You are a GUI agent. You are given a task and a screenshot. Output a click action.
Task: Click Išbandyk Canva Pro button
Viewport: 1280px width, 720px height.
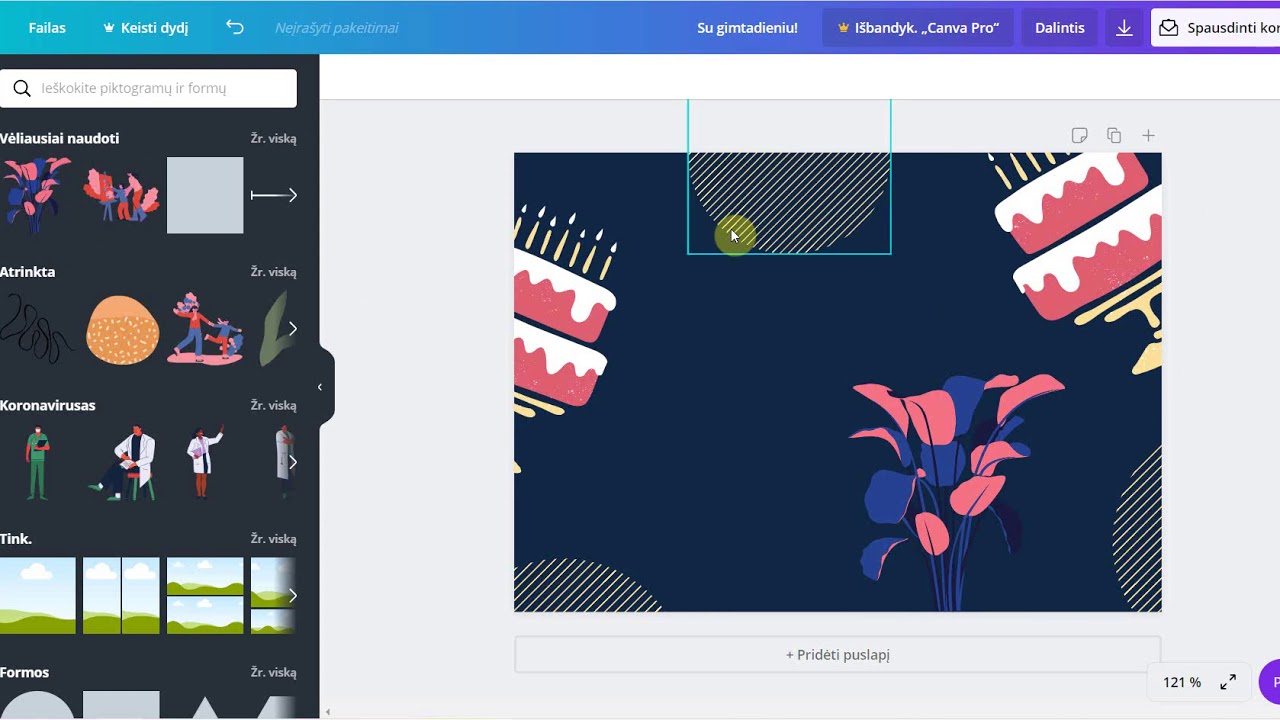[x=918, y=28]
